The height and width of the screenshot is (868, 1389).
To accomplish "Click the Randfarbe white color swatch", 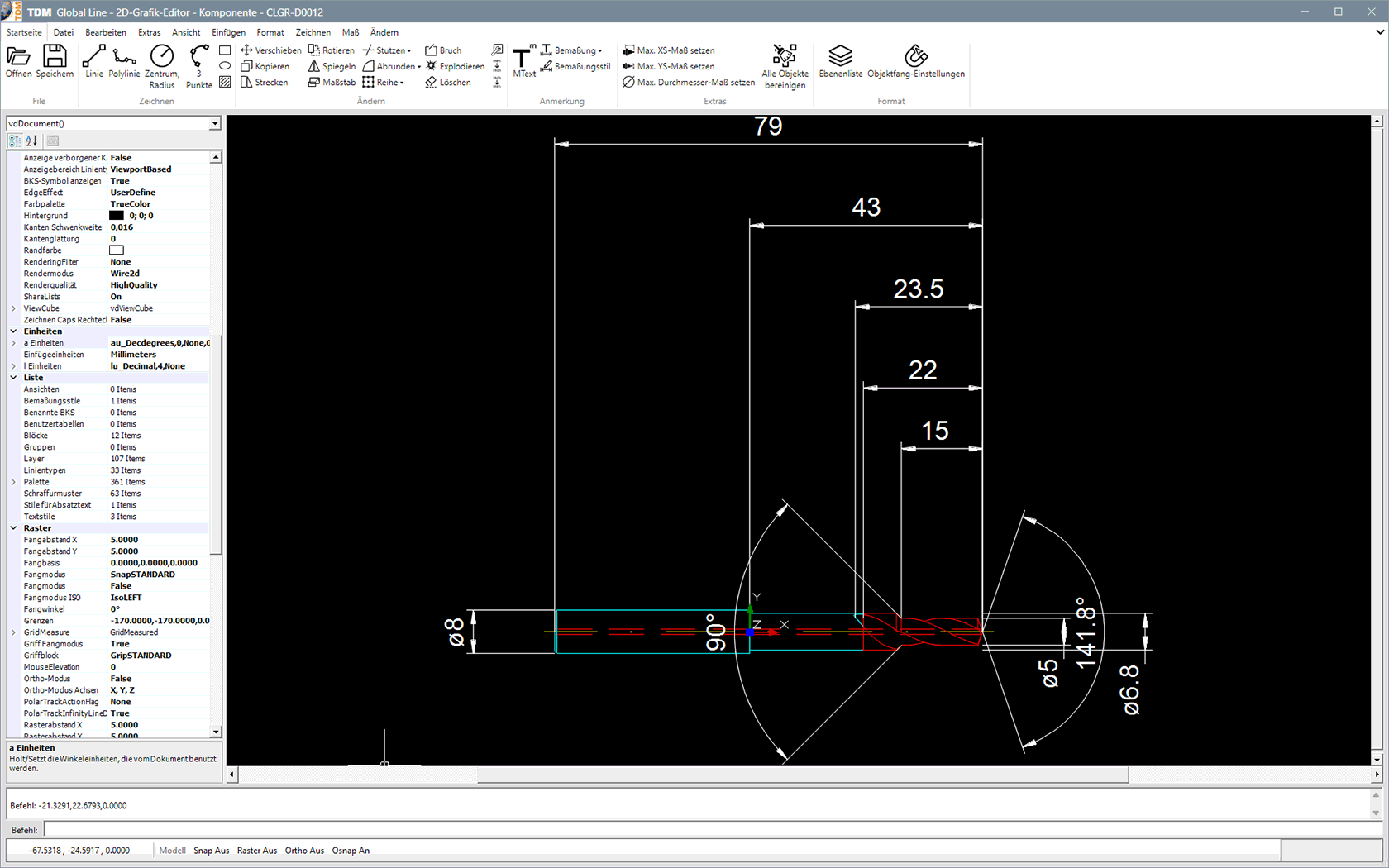I will [117, 250].
